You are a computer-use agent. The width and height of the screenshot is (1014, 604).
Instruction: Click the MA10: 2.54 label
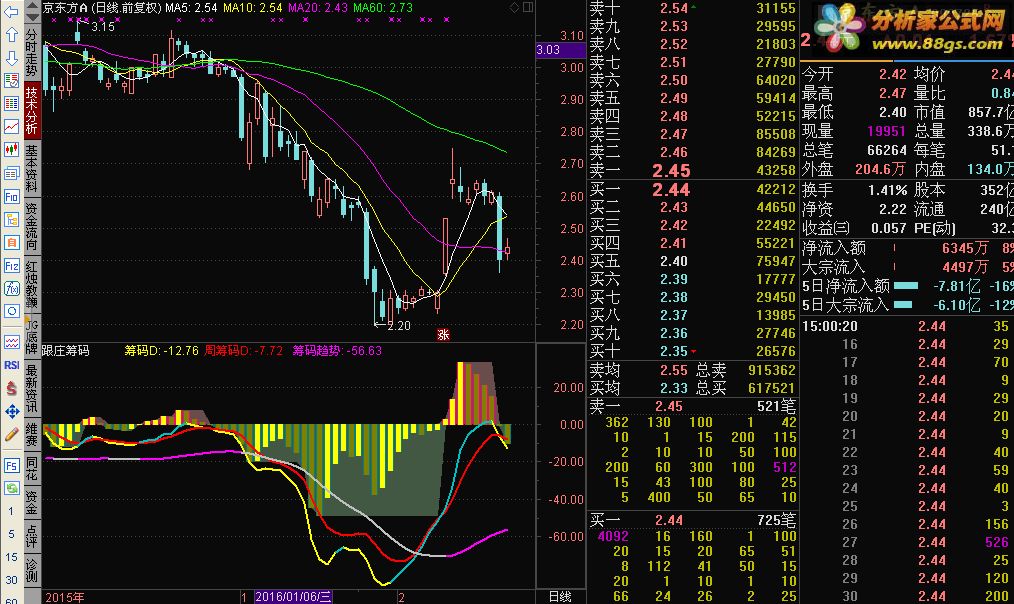click(x=253, y=8)
